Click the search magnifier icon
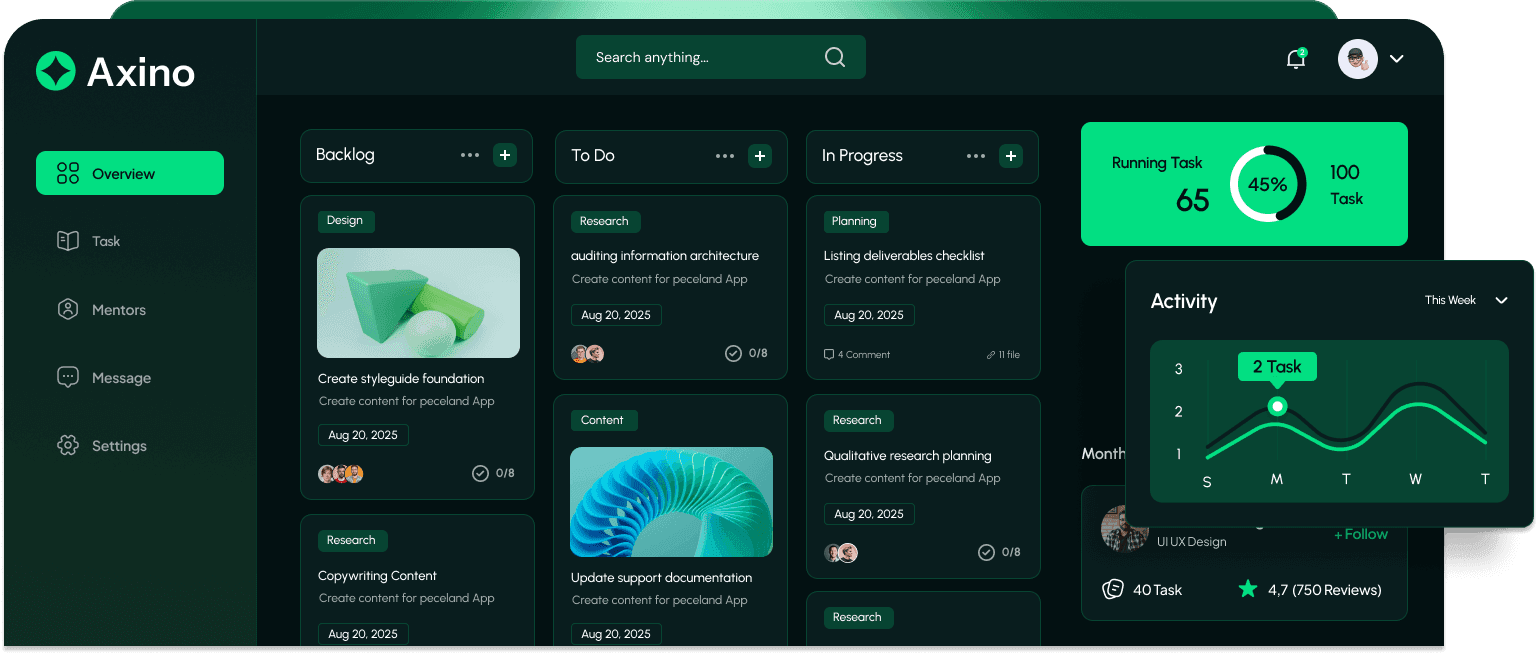 point(834,57)
